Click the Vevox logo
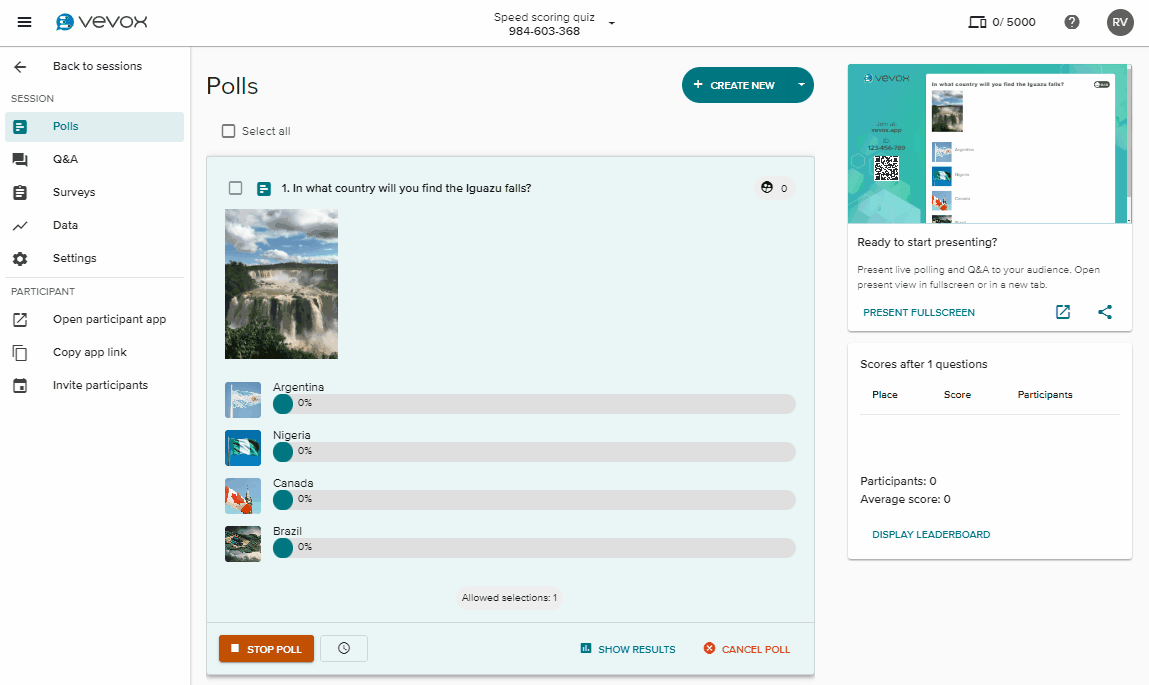1149x685 pixels. pos(102,22)
